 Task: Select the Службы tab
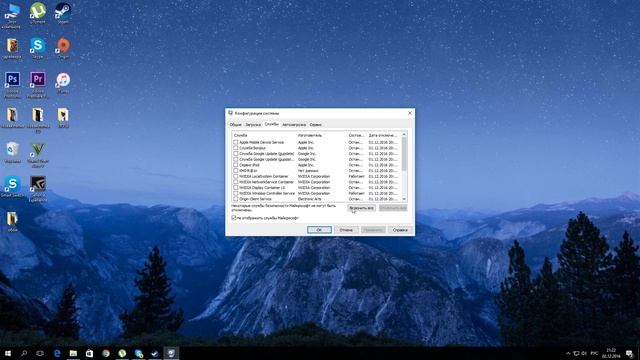click(271, 124)
